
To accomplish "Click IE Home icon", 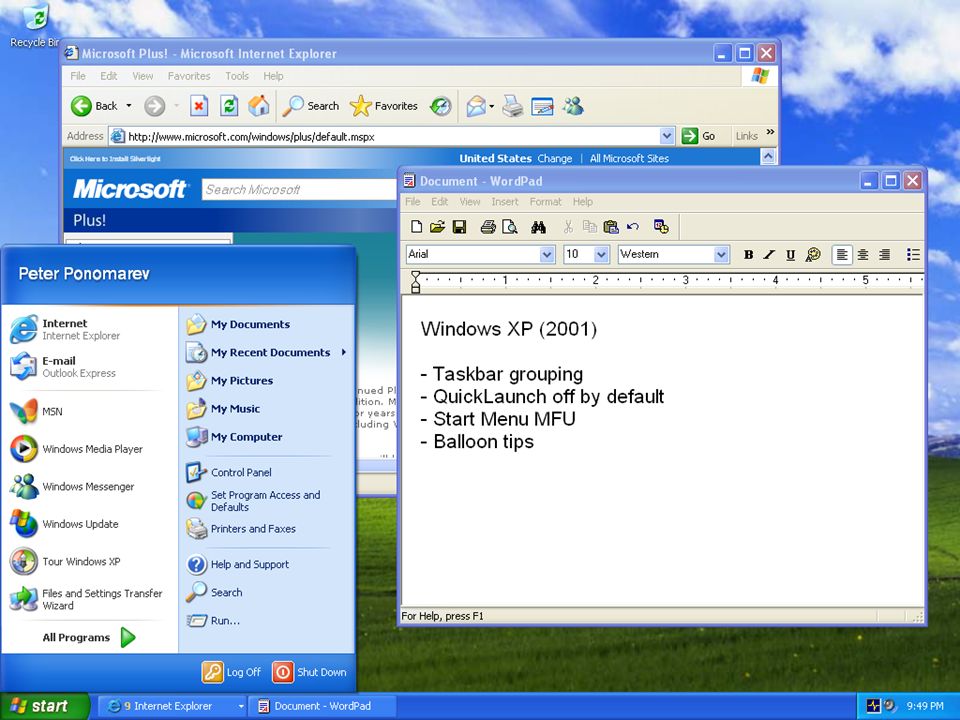I will click(x=258, y=106).
